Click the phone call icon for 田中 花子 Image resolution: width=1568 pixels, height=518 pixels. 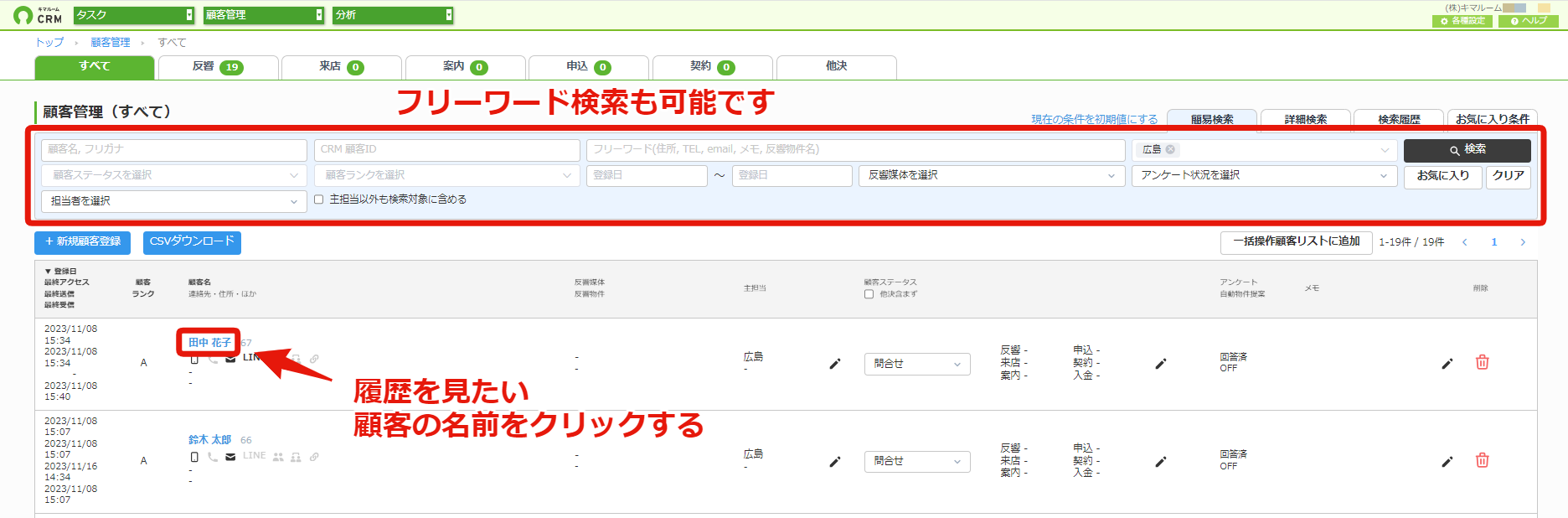coord(213,359)
